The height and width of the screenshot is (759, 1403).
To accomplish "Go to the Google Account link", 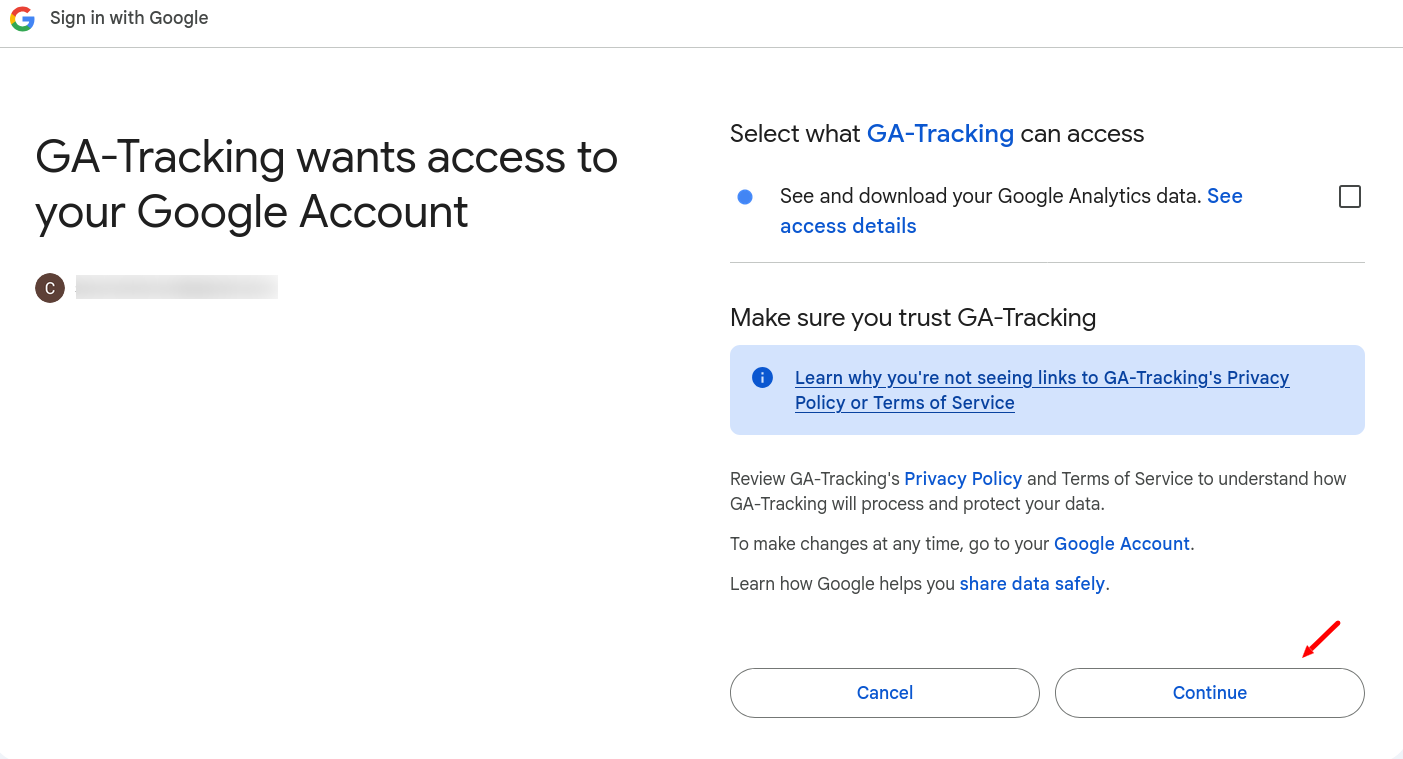I will (x=1122, y=544).
